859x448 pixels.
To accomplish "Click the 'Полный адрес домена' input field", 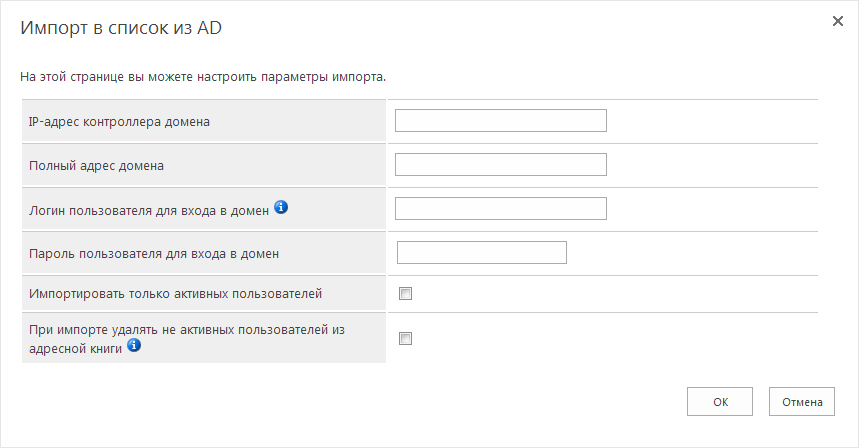I will [x=501, y=164].
